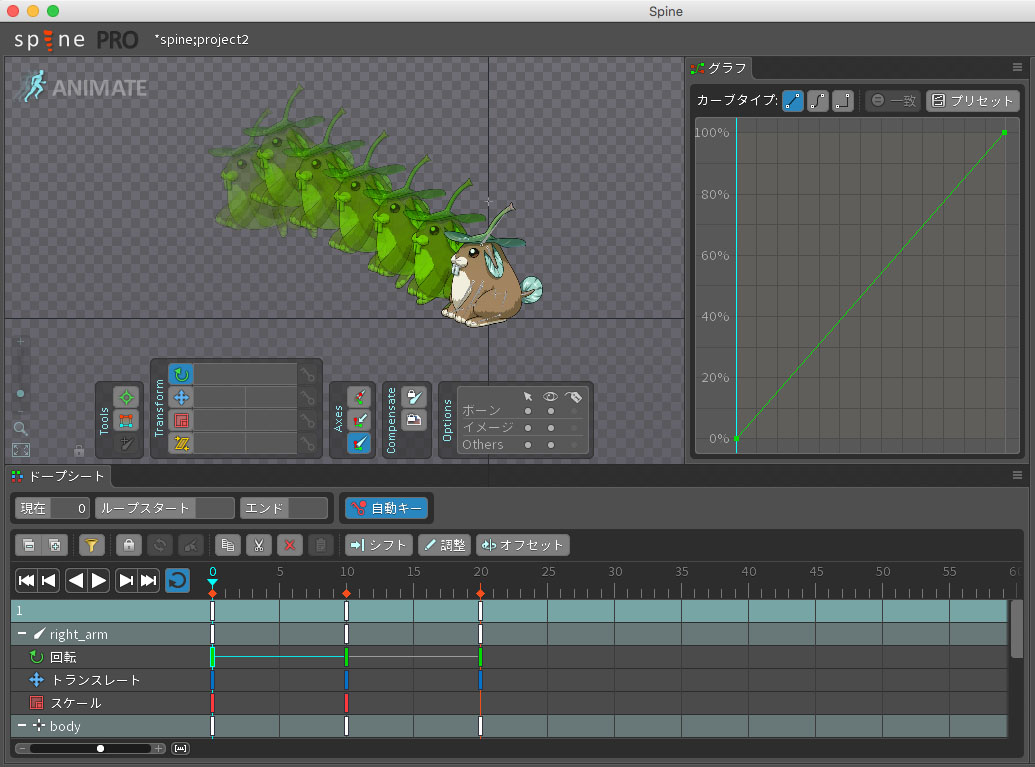Viewport: 1035px width, 767px height.
Task: Go to the previous keyframe
Action: click(49, 581)
